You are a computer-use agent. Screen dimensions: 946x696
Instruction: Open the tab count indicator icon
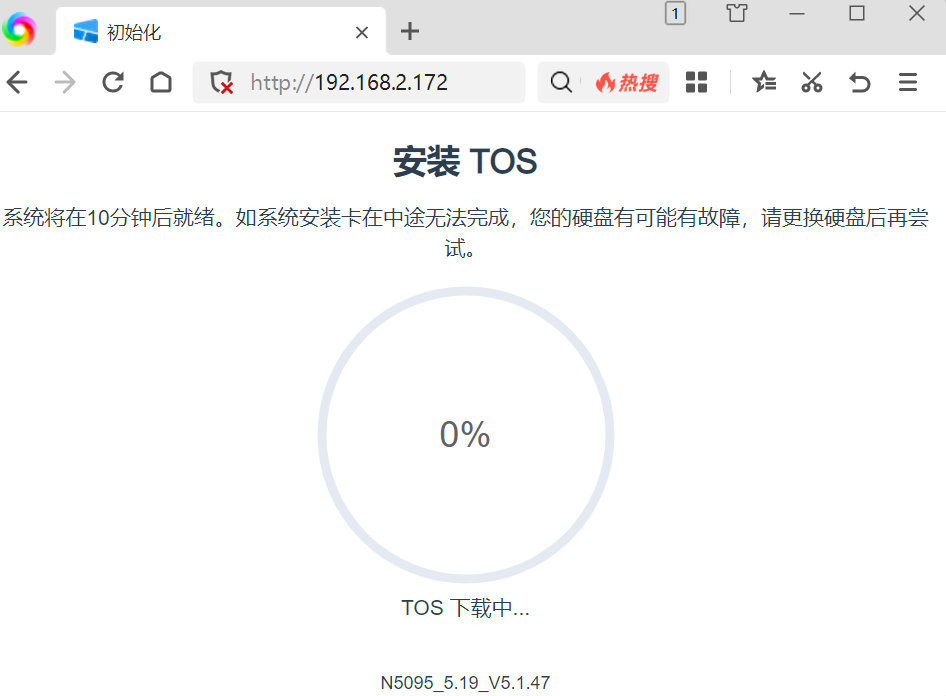tap(676, 13)
